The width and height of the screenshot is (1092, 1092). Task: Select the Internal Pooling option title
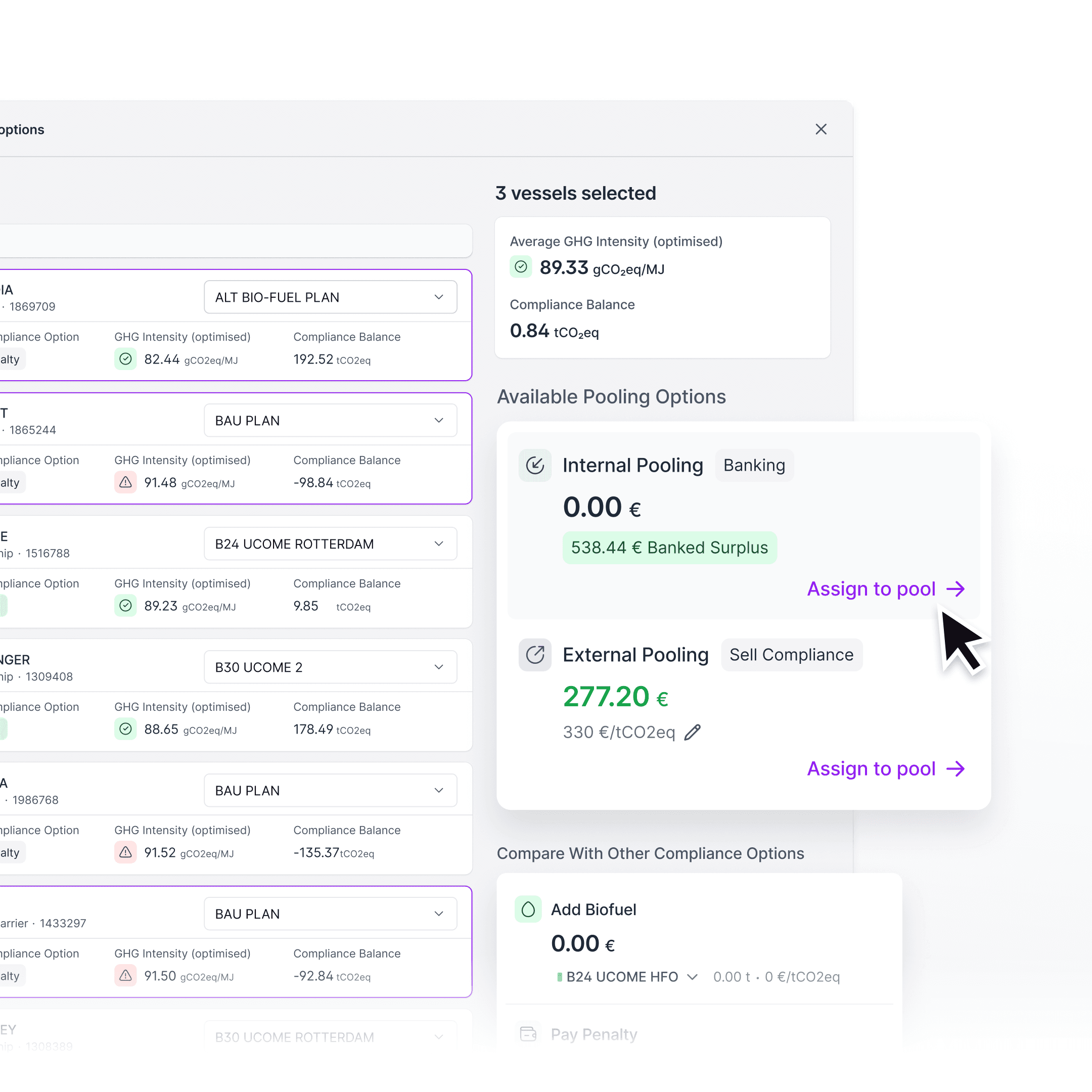[x=632, y=465]
